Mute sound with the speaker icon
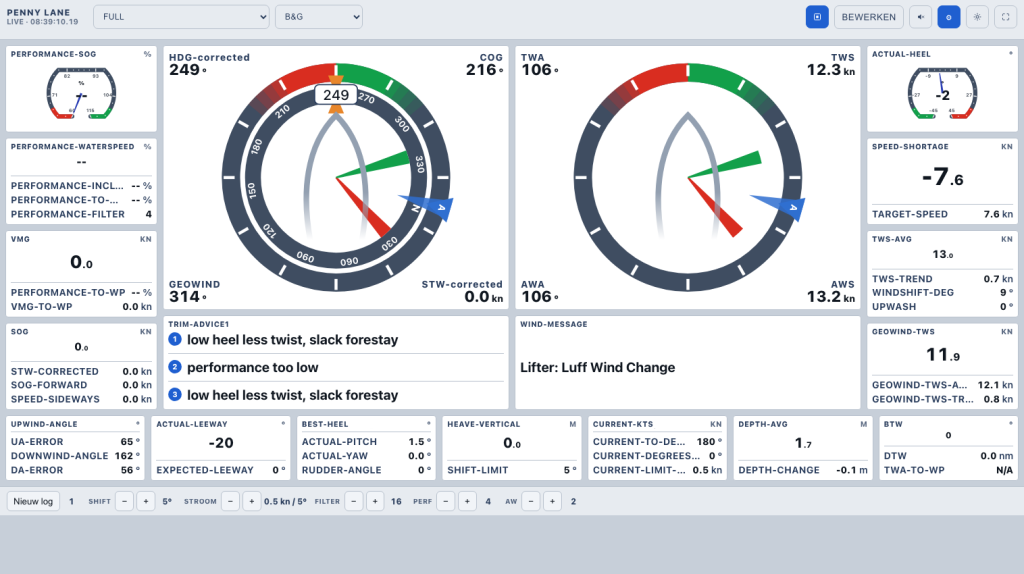Viewport: 1024px width, 574px height. click(x=920, y=17)
